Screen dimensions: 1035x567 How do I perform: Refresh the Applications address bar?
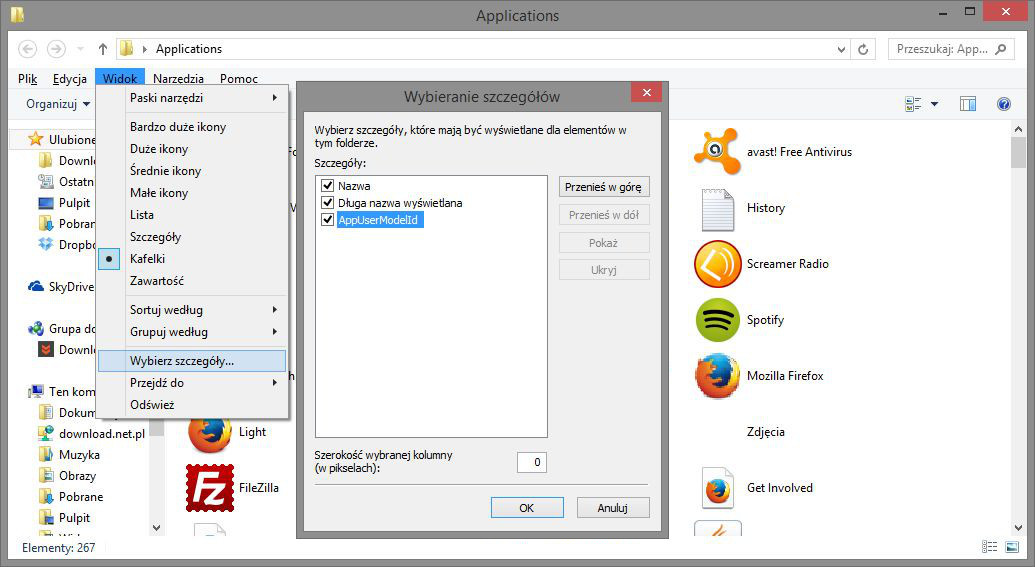tap(863, 49)
